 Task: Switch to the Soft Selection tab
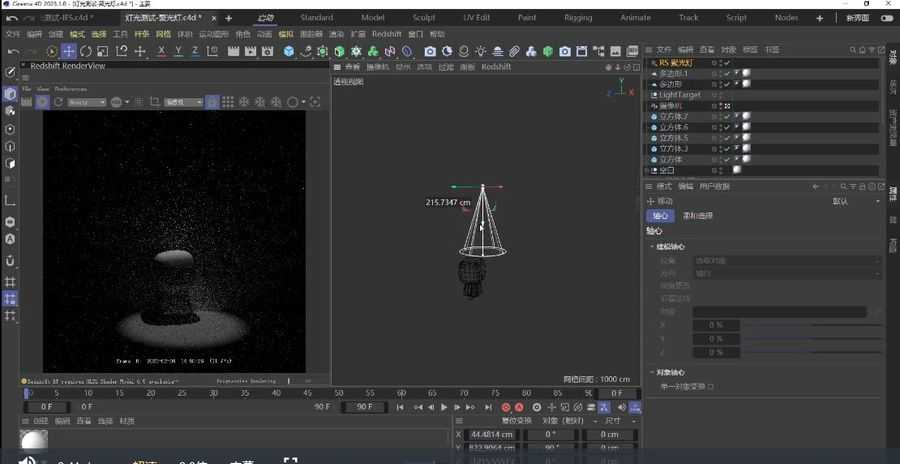coord(697,216)
